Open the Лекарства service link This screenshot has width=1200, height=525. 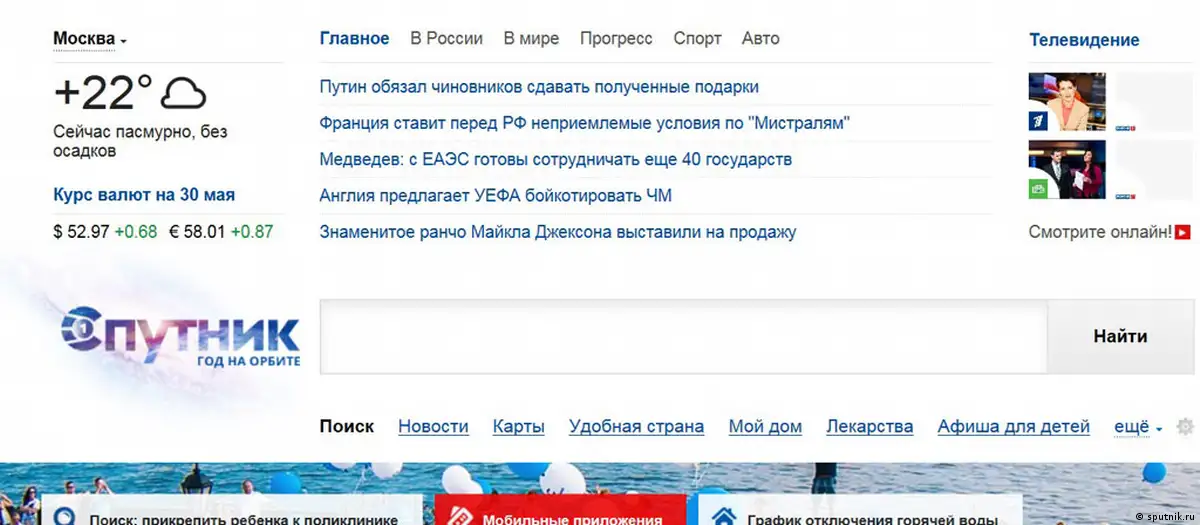coord(869,427)
